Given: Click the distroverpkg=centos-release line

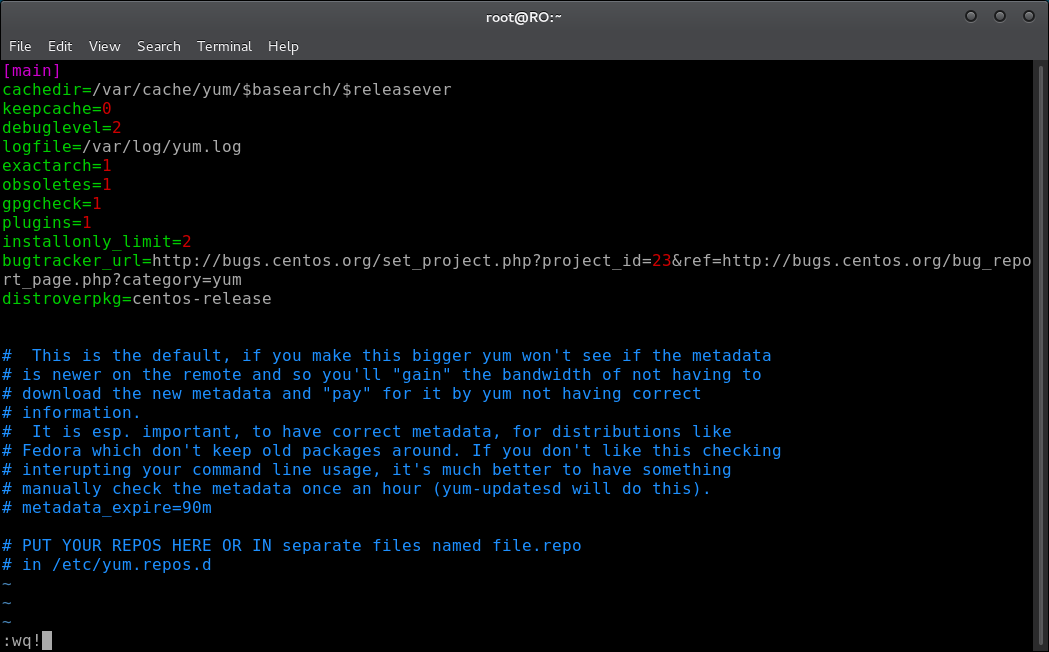Looking at the screenshot, I should 137,298.
